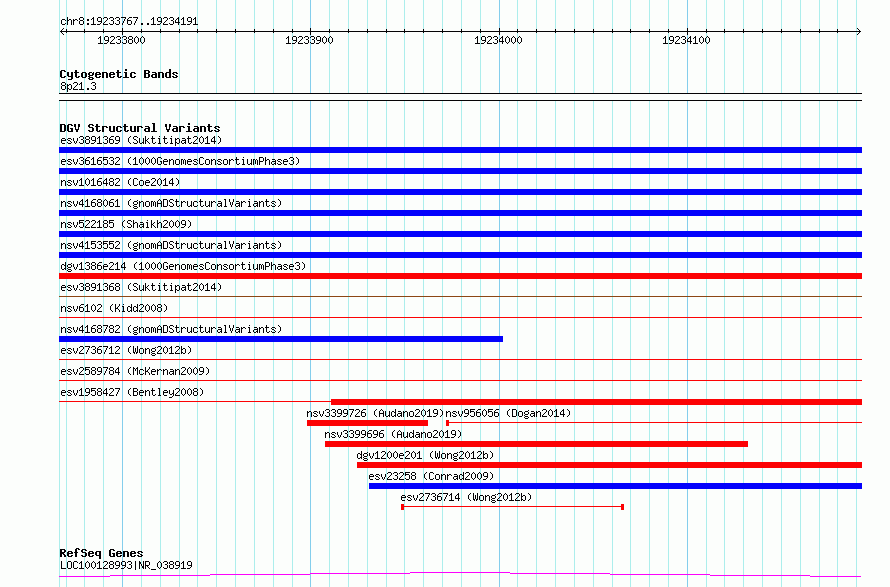Select the nsv1016482 (Coe2014) label

point(120,182)
